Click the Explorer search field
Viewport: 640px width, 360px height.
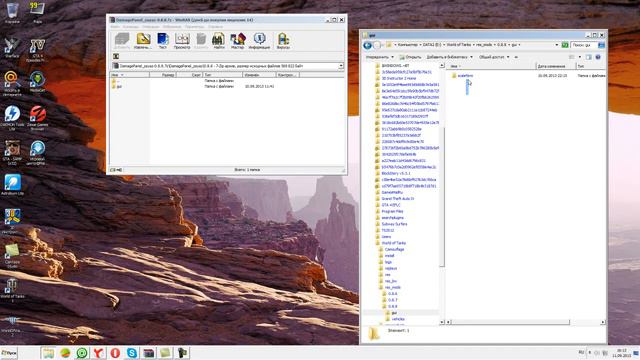click(584, 45)
